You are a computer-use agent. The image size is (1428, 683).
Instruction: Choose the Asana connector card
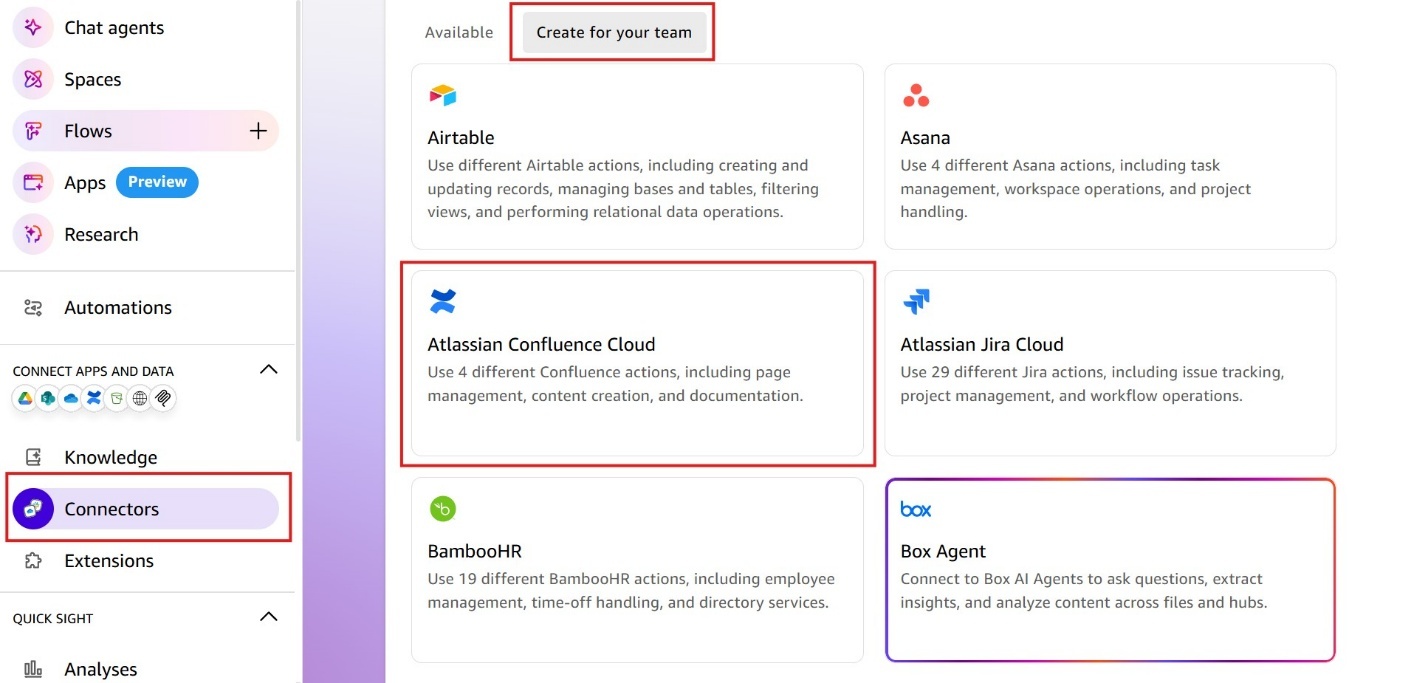1110,156
